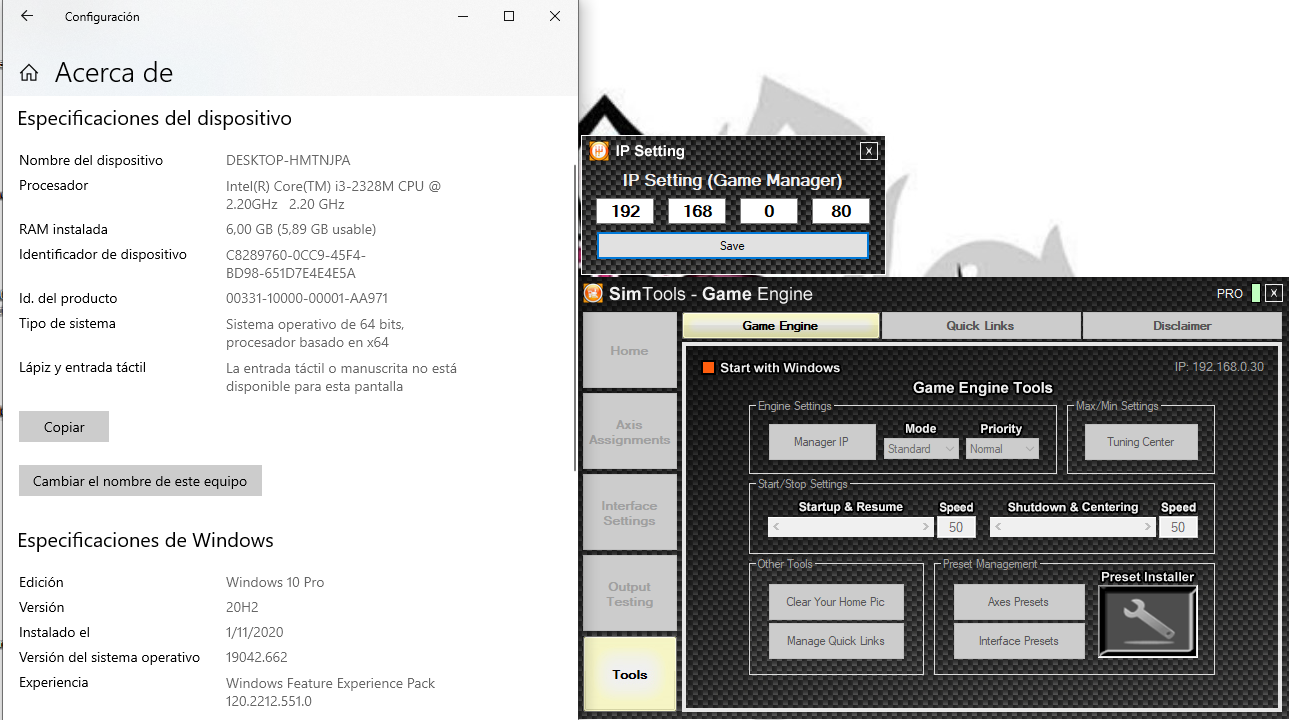Screen dimensions: 1289x720
Task: Click product ID 00331-10000-00001-AA971
Action: [307, 298]
